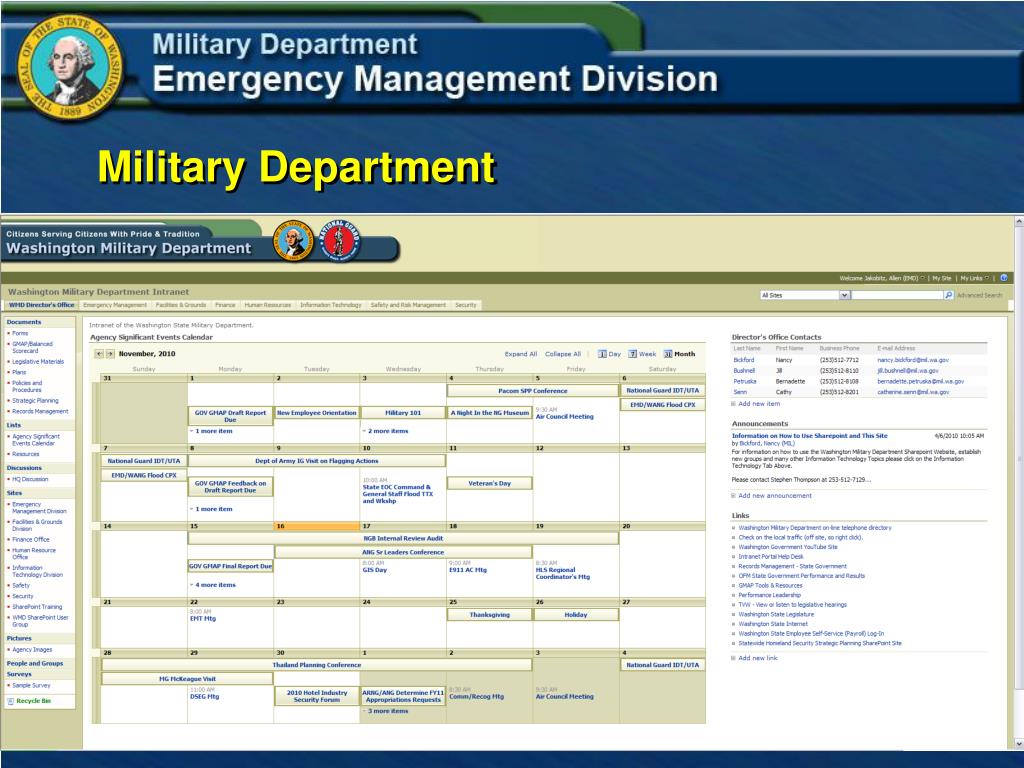Viewport: 1024px width, 768px height.
Task: Open SharePoint Training site link
Action: pyautogui.click(x=37, y=607)
